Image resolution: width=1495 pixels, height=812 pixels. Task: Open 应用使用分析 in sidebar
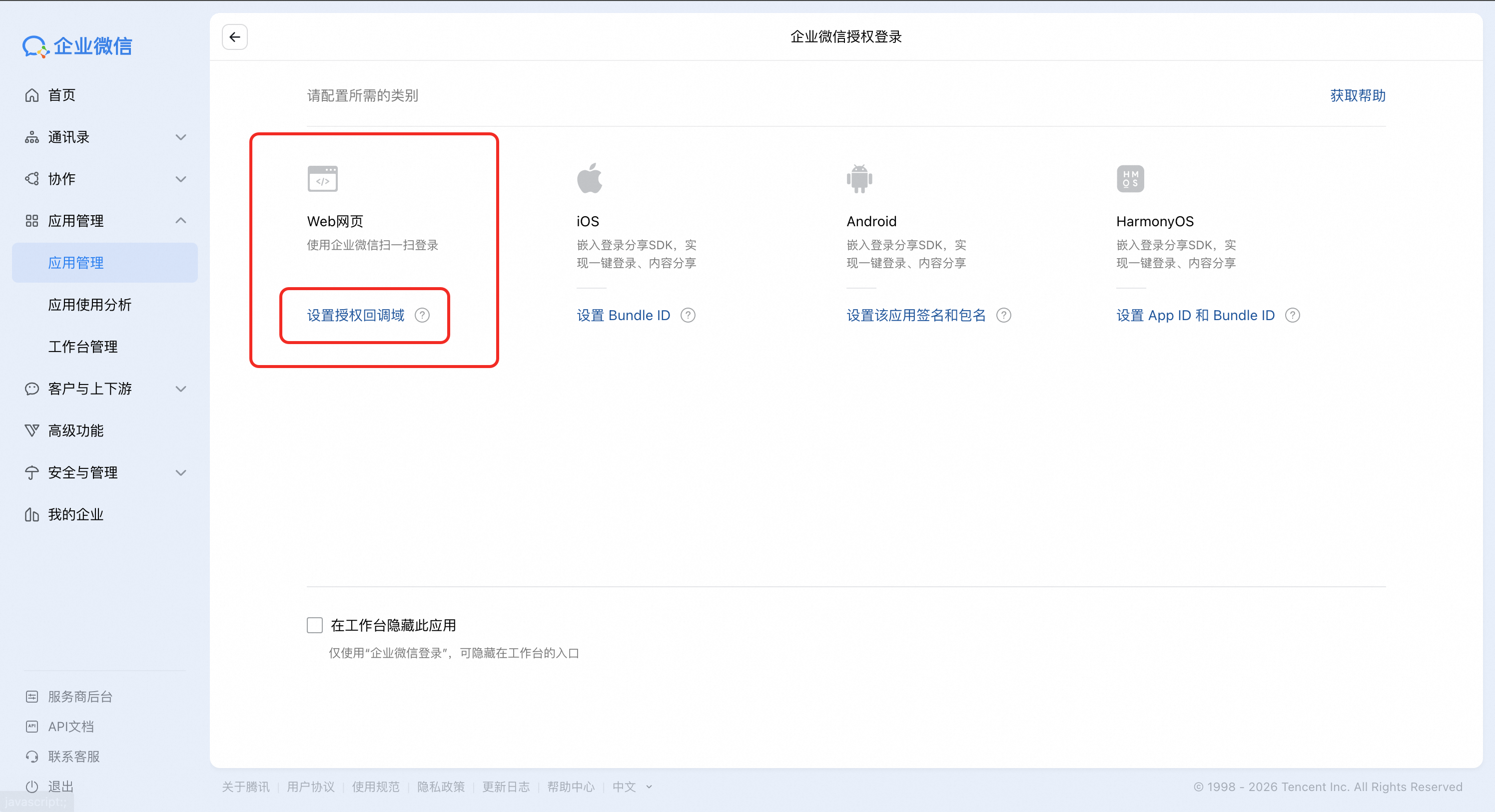(90, 305)
